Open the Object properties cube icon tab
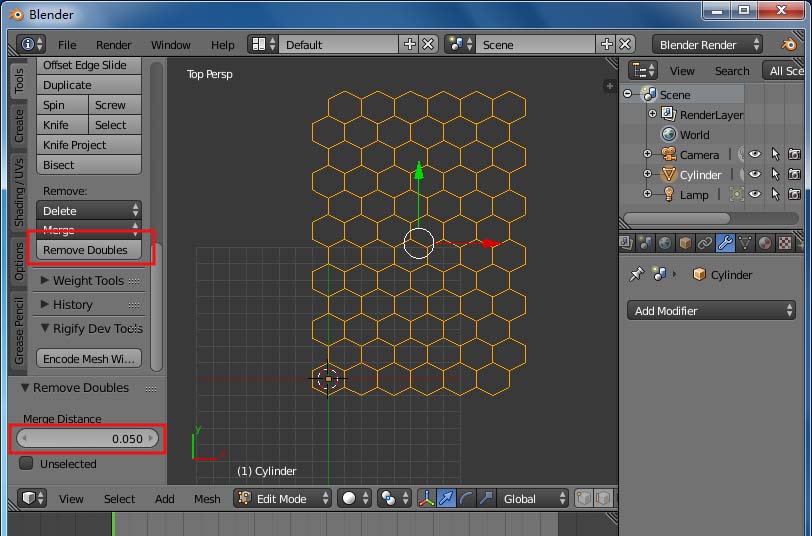 coord(685,243)
